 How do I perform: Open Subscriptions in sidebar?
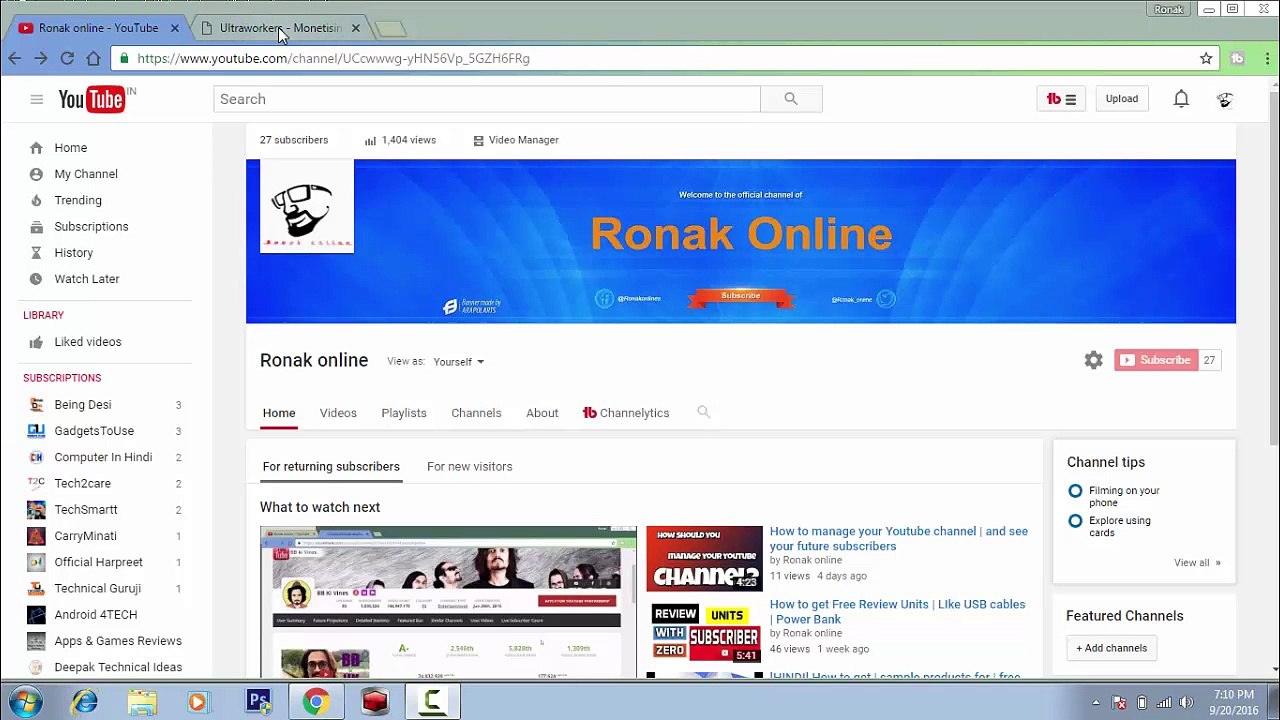click(x=91, y=226)
